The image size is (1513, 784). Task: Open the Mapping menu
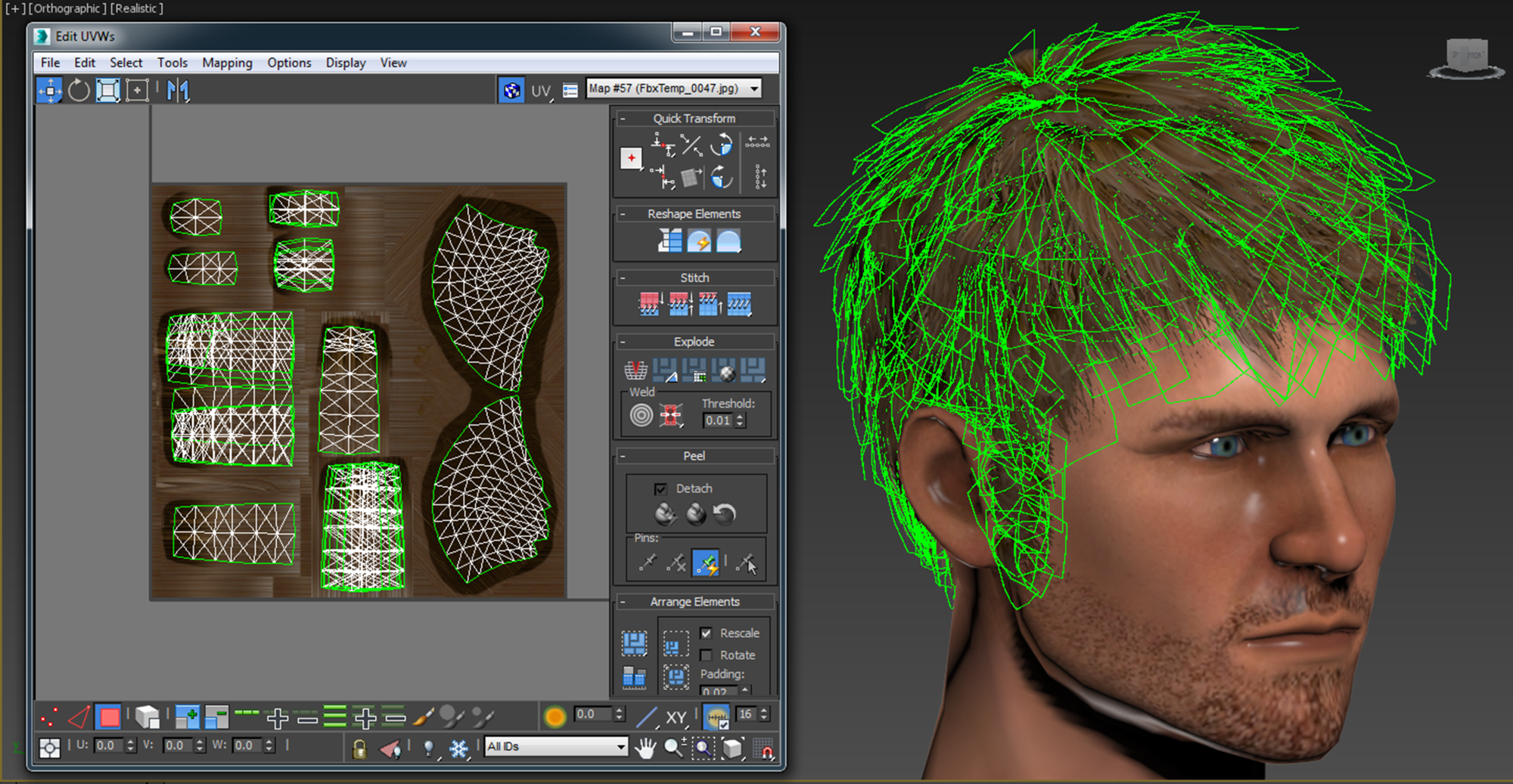(227, 63)
